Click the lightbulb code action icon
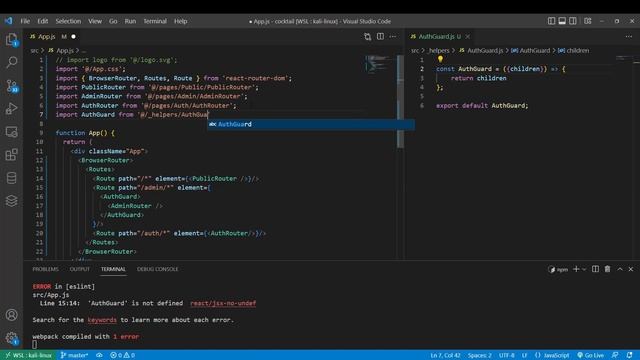The width and height of the screenshot is (640, 360). 440,59
